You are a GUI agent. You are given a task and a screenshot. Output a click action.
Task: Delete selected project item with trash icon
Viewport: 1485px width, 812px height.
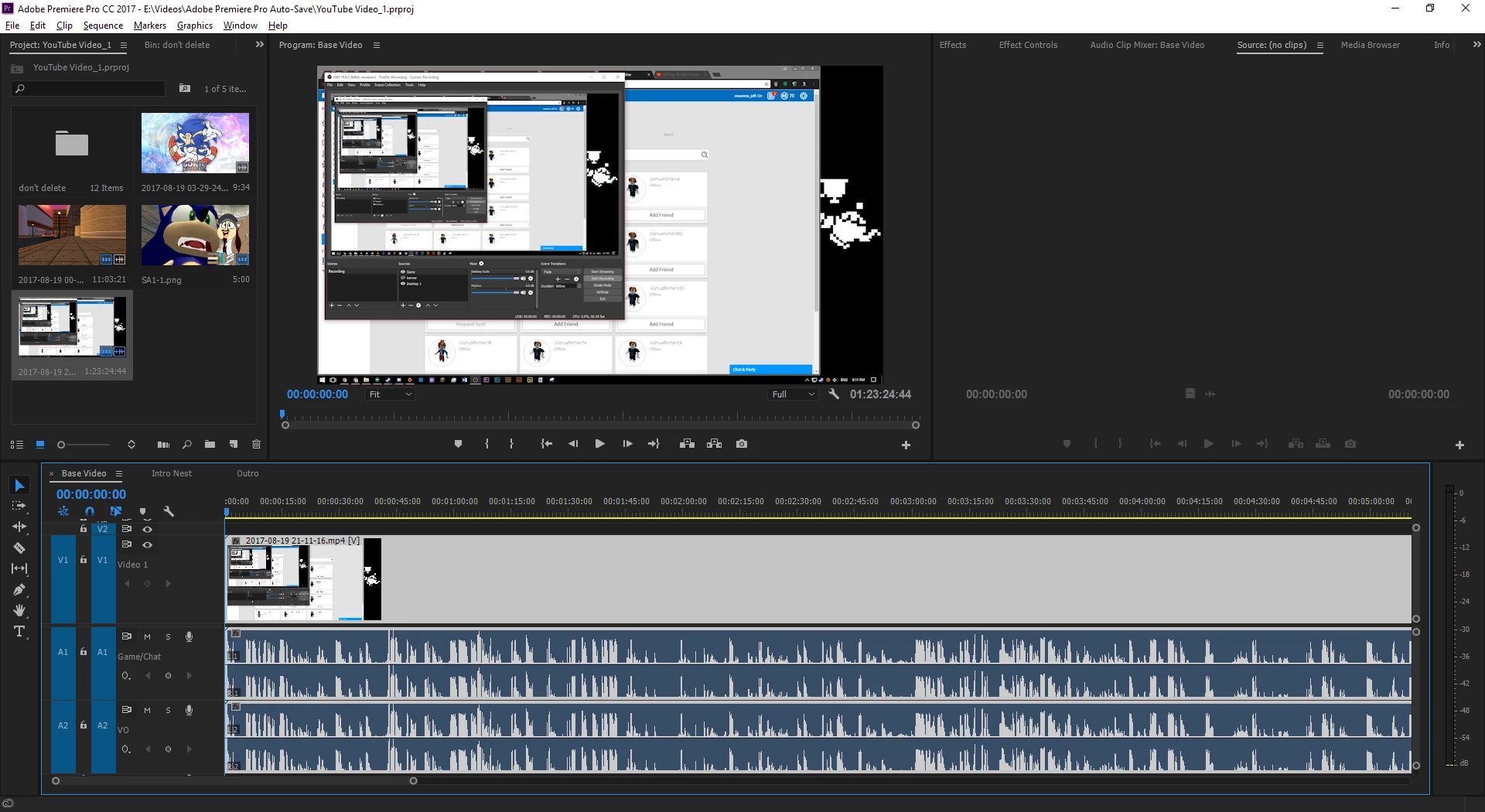coord(257,445)
